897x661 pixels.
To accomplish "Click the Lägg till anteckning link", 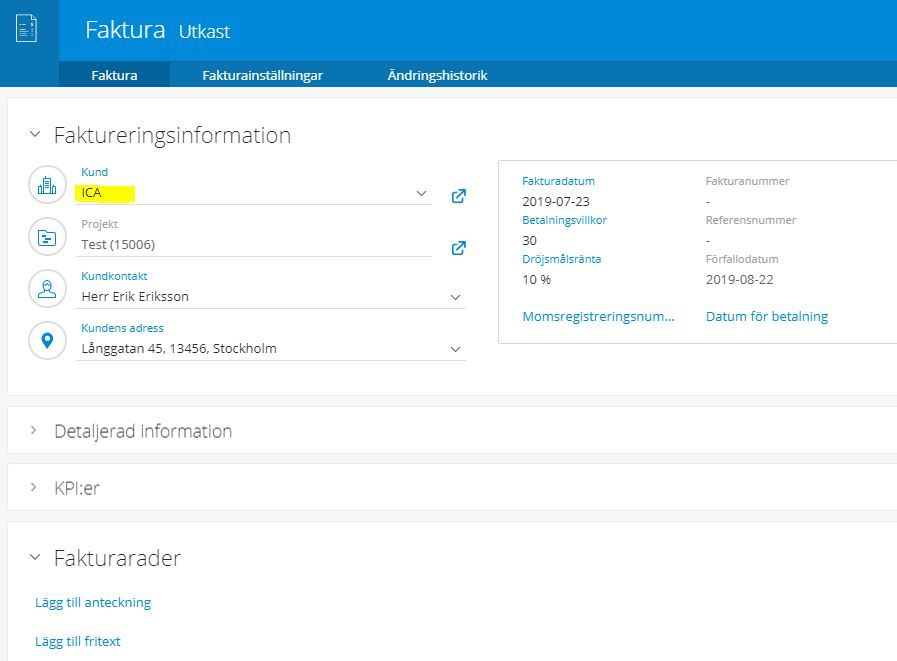I will tap(93, 603).
